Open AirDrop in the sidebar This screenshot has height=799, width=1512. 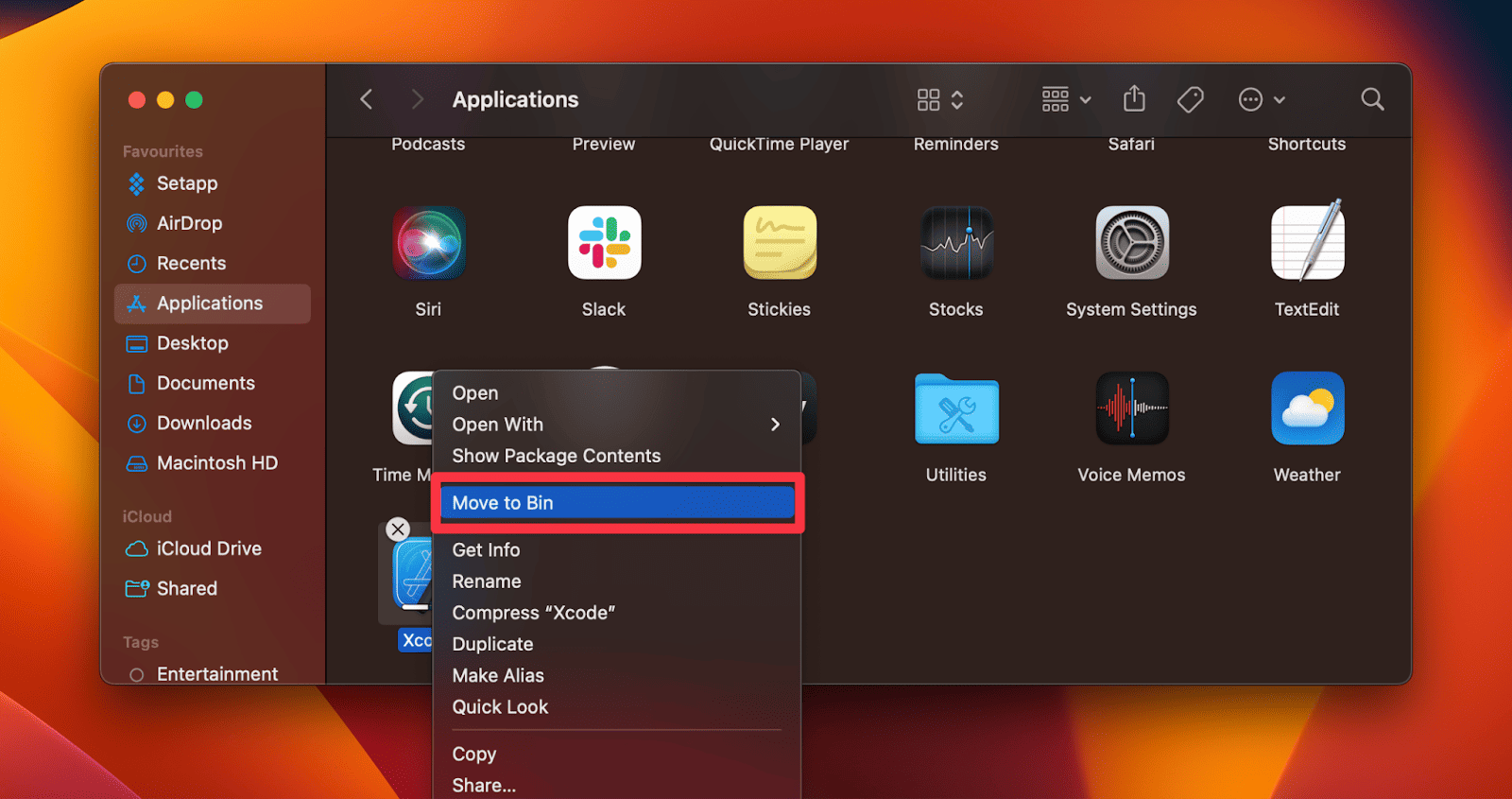click(213, 223)
